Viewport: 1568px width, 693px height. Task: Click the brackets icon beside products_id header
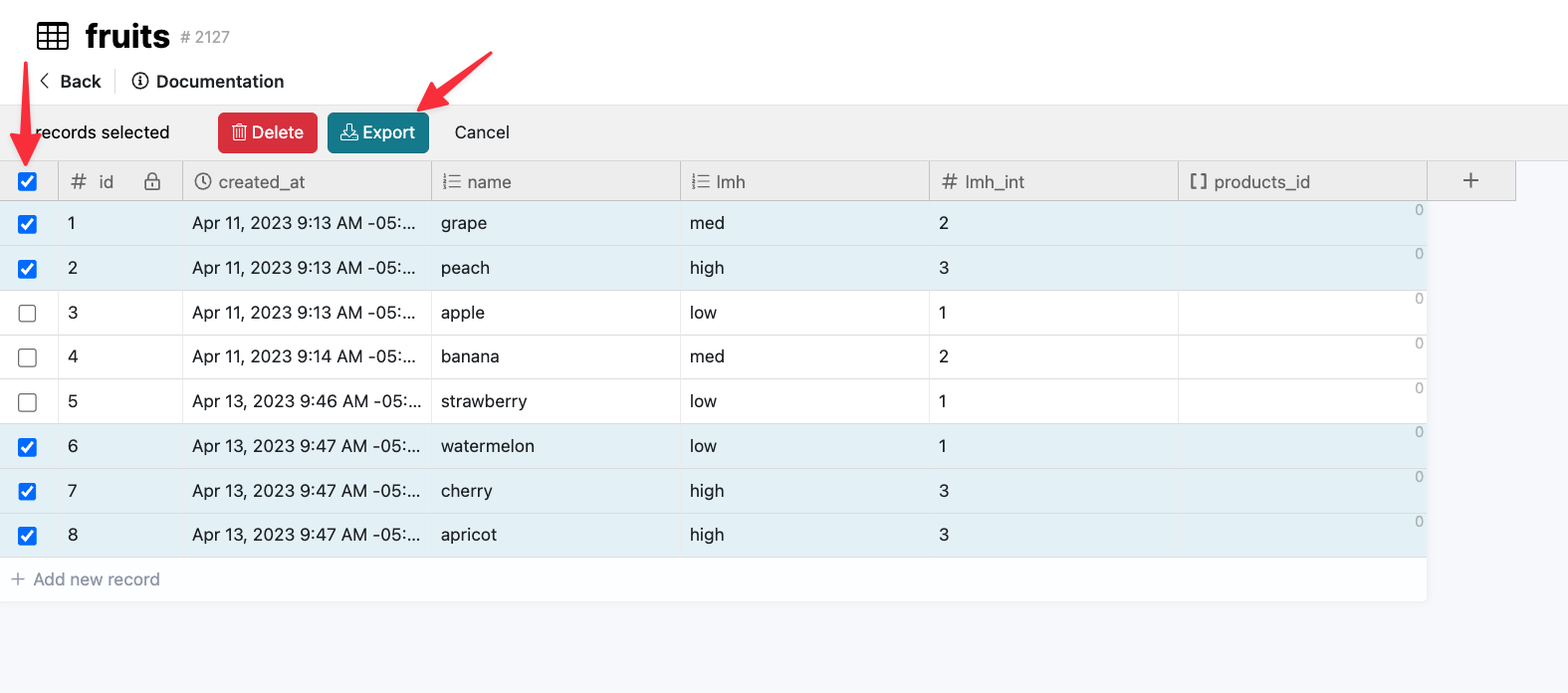[x=1199, y=181]
